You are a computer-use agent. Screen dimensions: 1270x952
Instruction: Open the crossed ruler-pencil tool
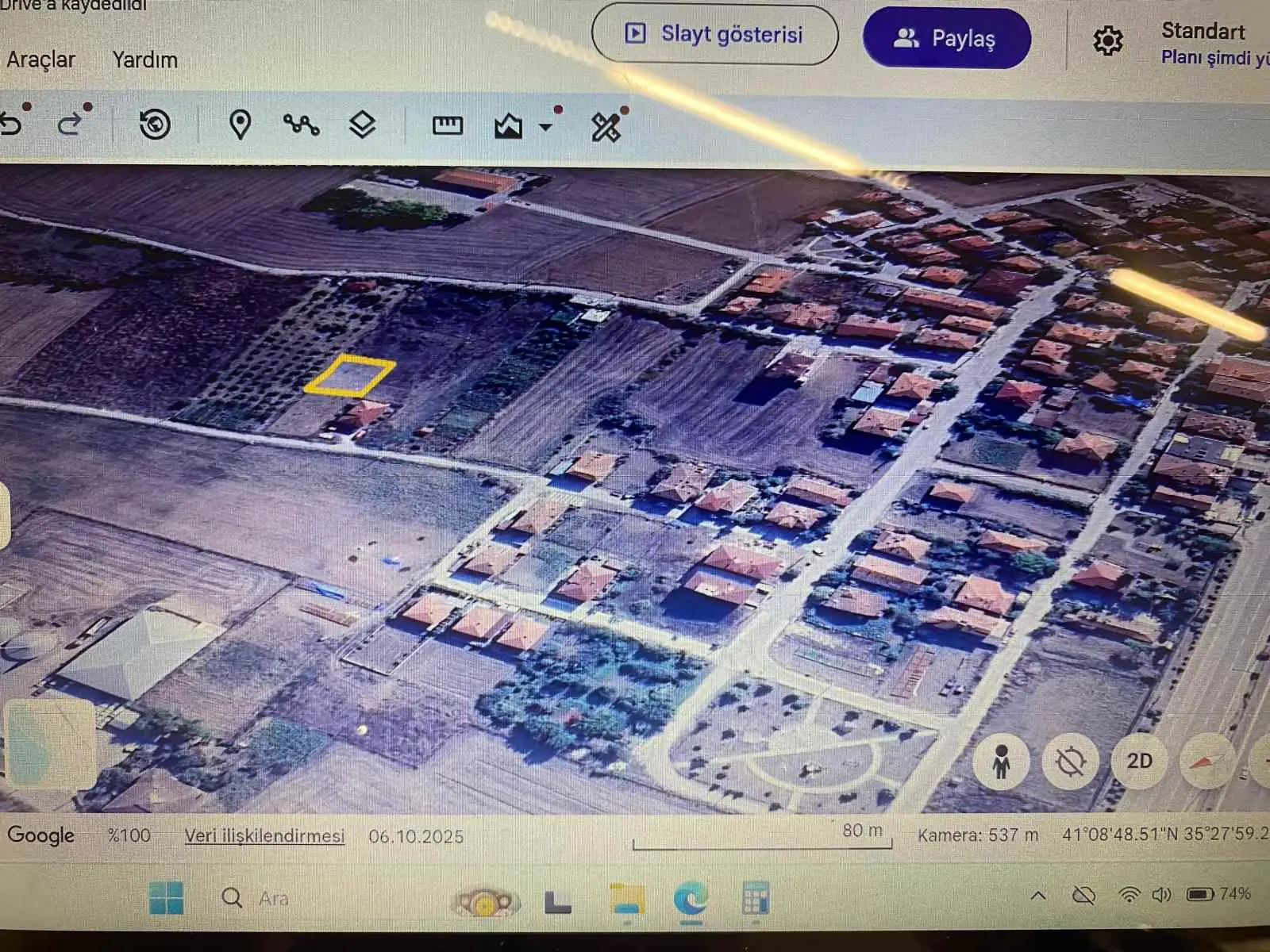(606, 126)
